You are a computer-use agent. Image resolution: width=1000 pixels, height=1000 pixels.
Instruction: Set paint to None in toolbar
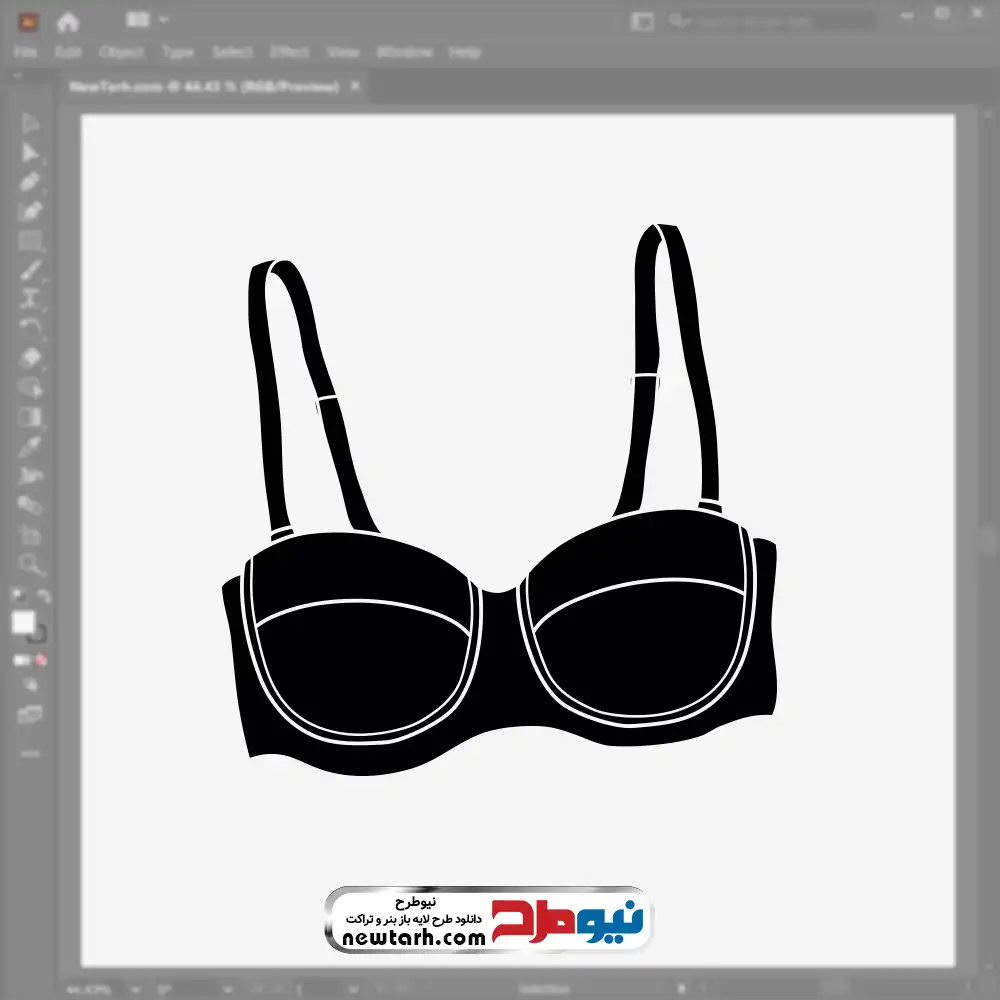pyautogui.click(x=42, y=661)
